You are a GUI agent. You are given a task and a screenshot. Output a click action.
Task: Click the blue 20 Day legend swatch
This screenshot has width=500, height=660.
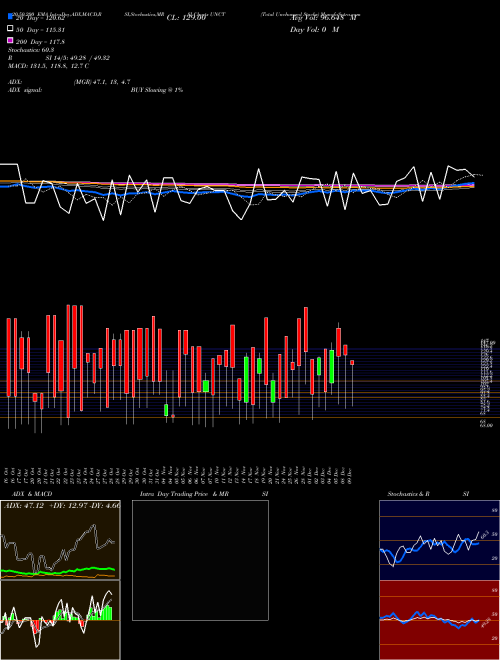point(10,16)
